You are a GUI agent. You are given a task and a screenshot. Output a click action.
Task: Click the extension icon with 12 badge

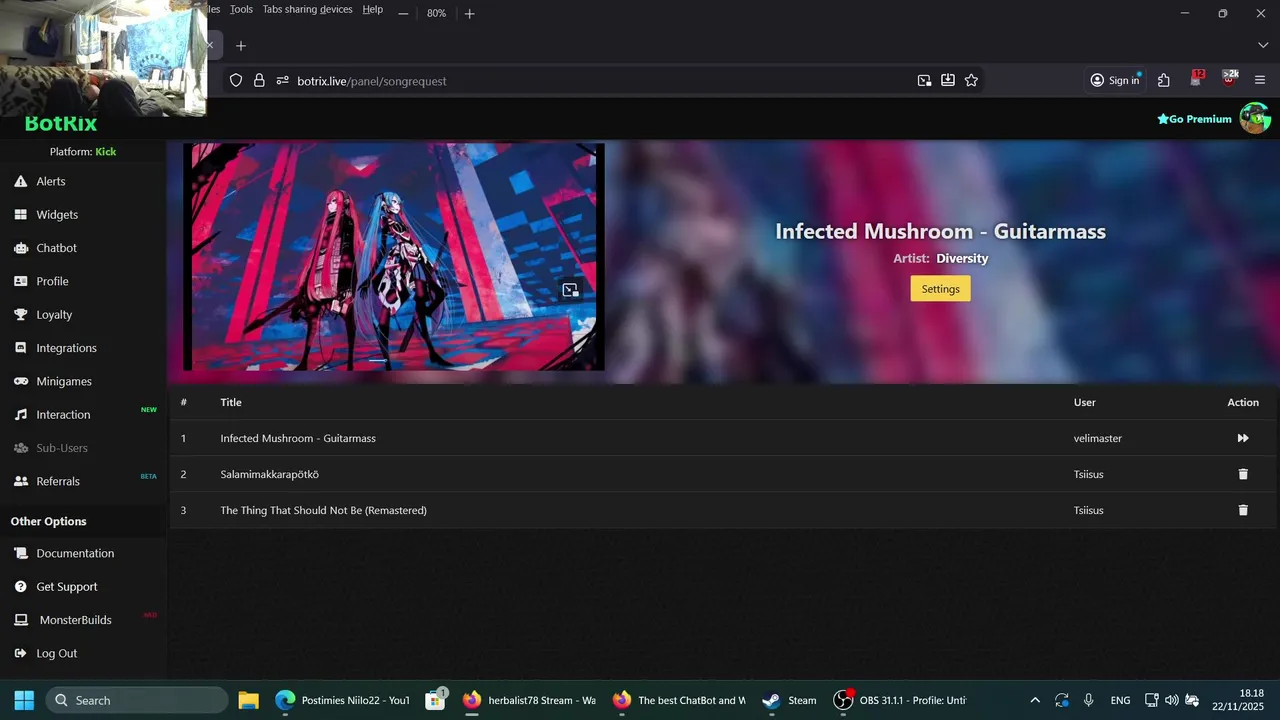click(1196, 79)
